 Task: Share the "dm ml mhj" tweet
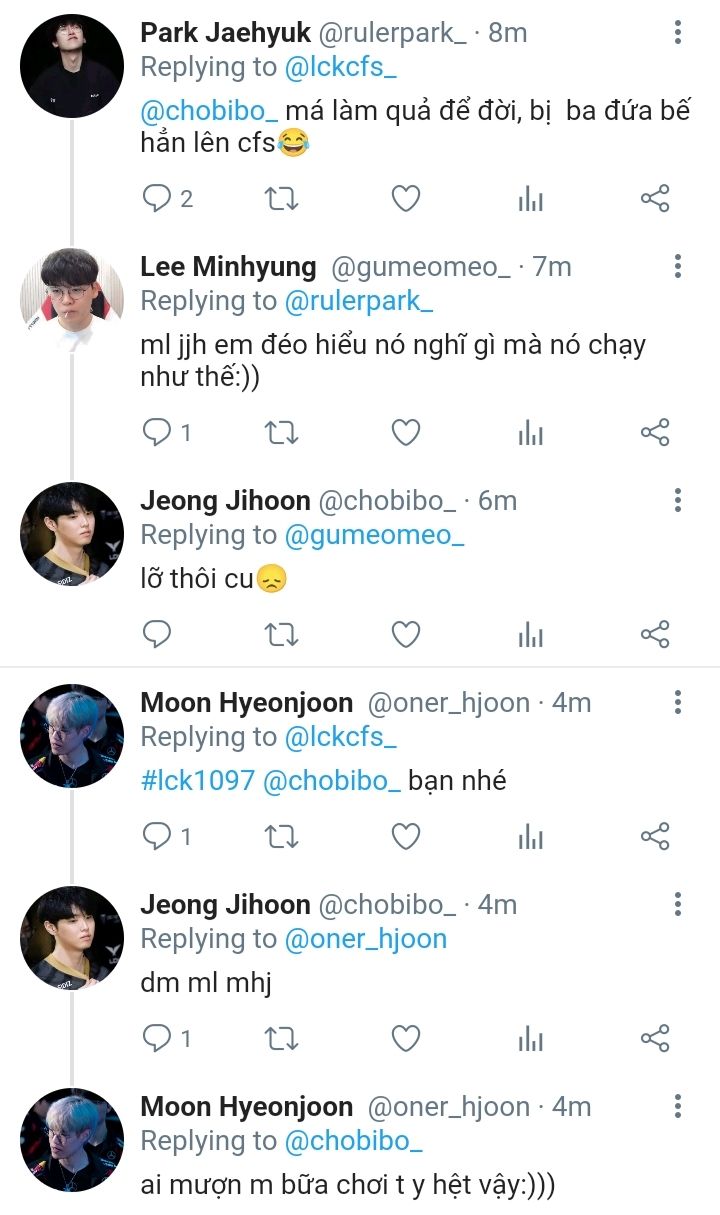655,1038
